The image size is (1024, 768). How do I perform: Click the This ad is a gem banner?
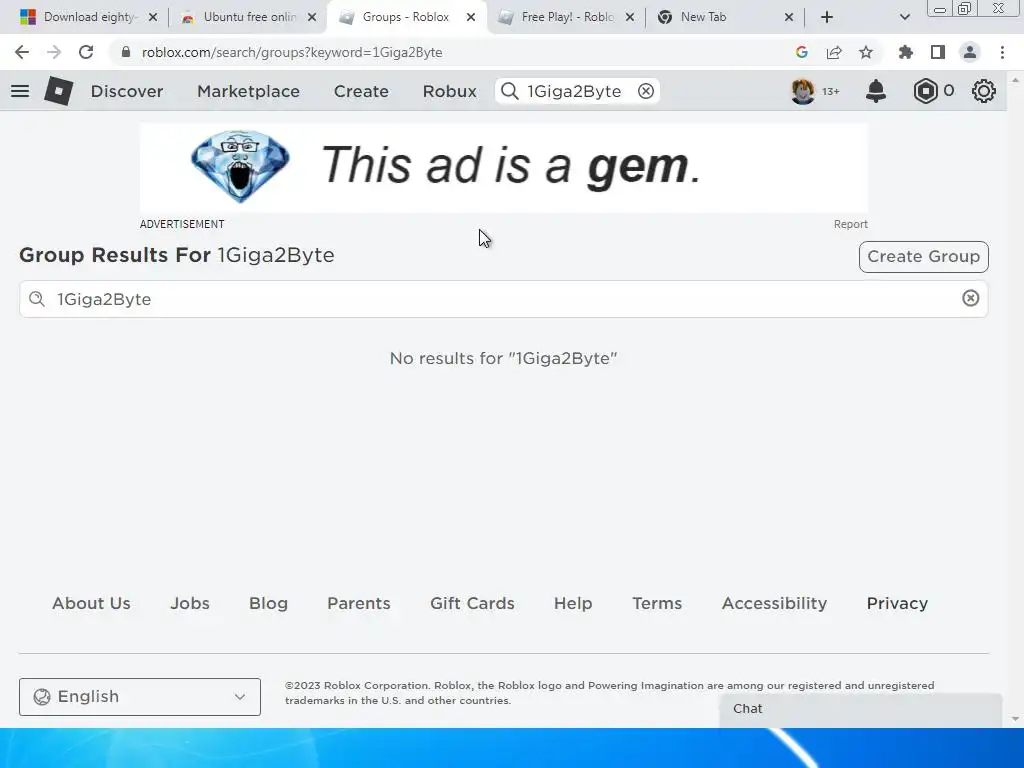(504, 168)
